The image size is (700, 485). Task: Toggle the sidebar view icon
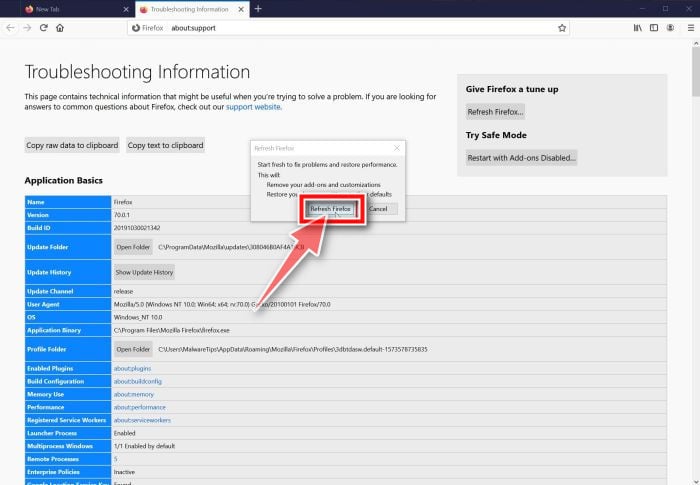pyautogui.click(x=654, y=28)
